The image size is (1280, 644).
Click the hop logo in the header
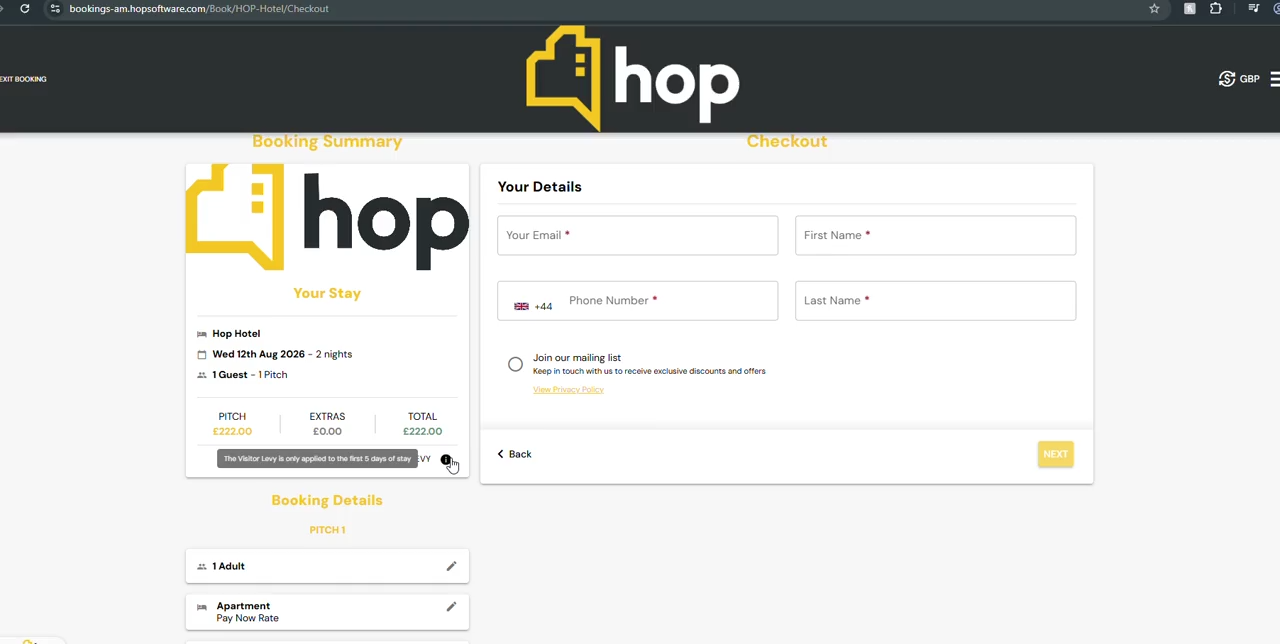633,77
